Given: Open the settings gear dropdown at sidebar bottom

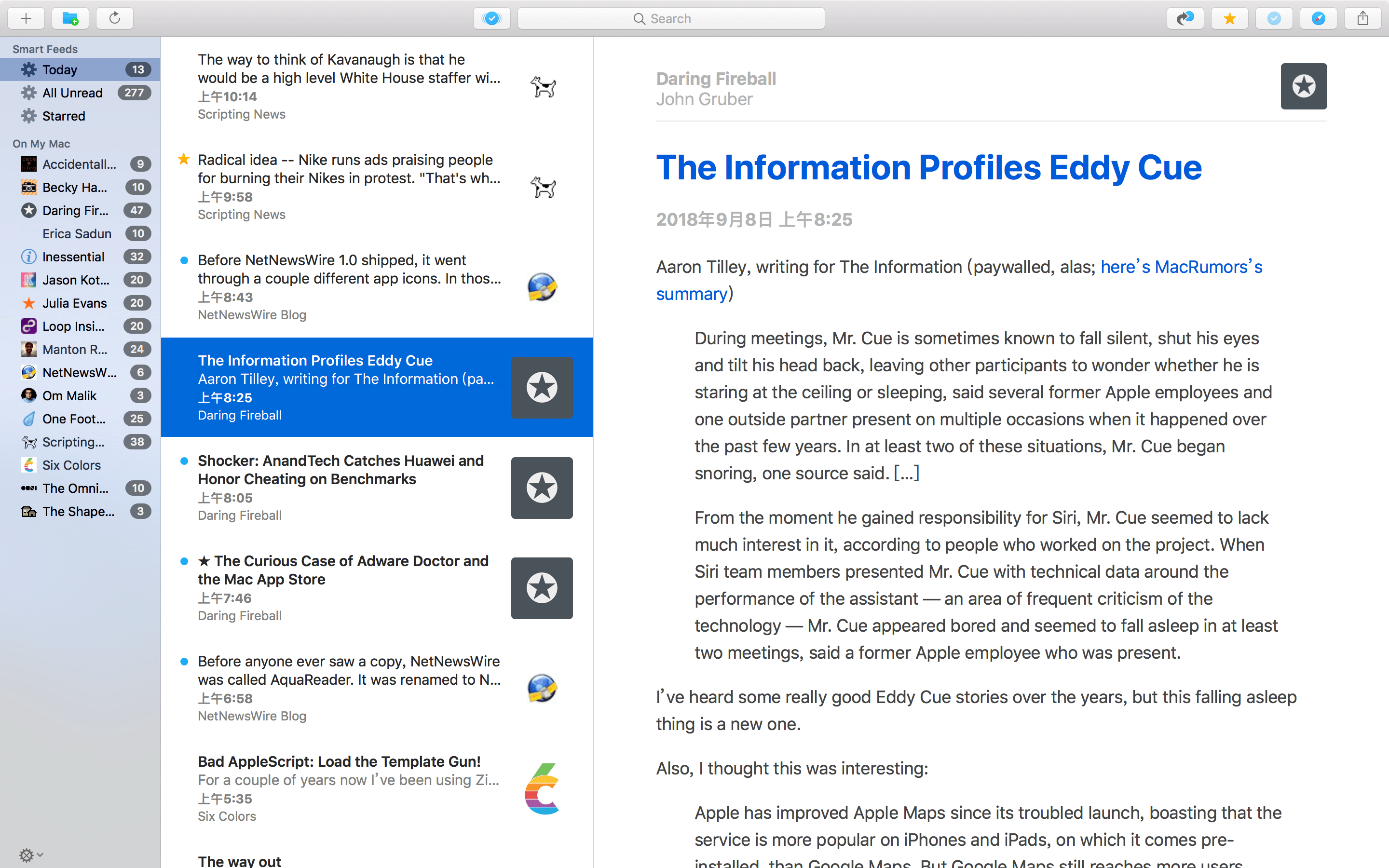Looking at the screenshot, I should click(30, 855).
